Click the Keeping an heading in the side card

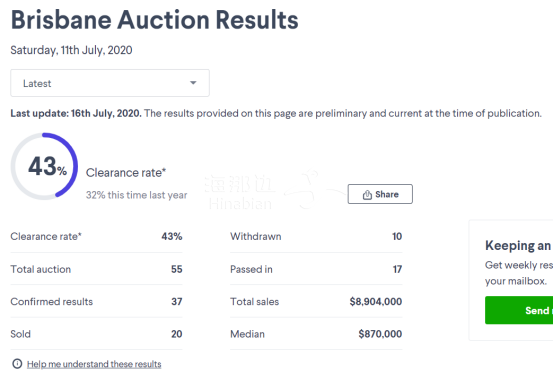pyautogui.click(x=518, y=245)
